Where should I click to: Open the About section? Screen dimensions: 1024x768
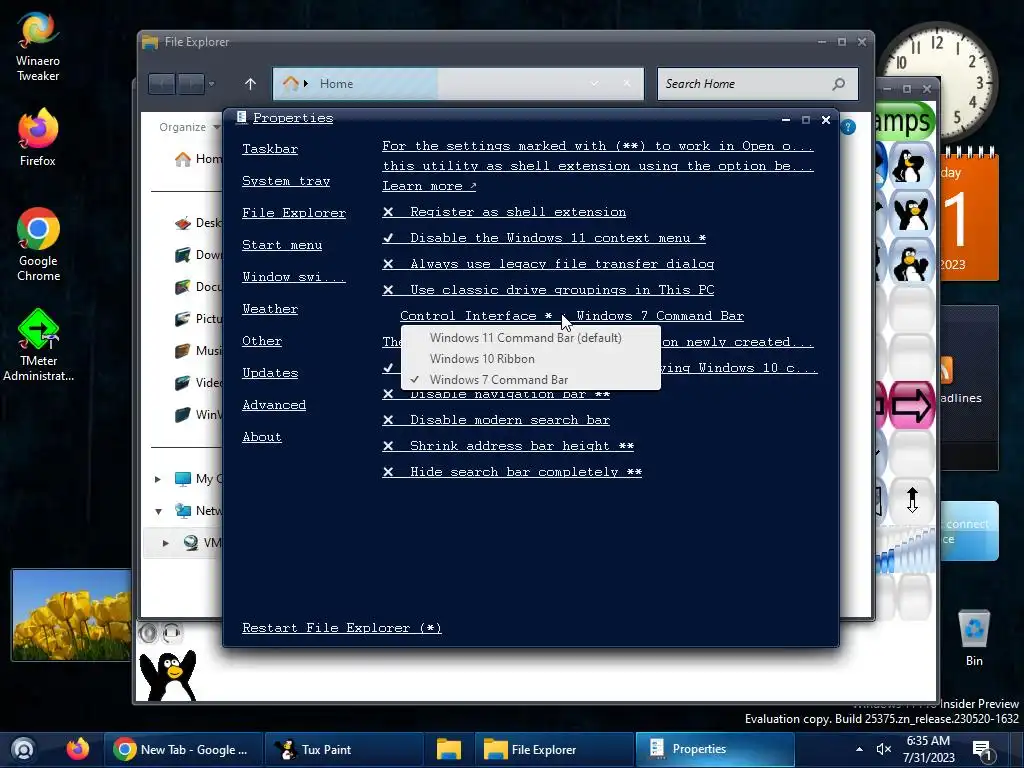pos(262,437)
